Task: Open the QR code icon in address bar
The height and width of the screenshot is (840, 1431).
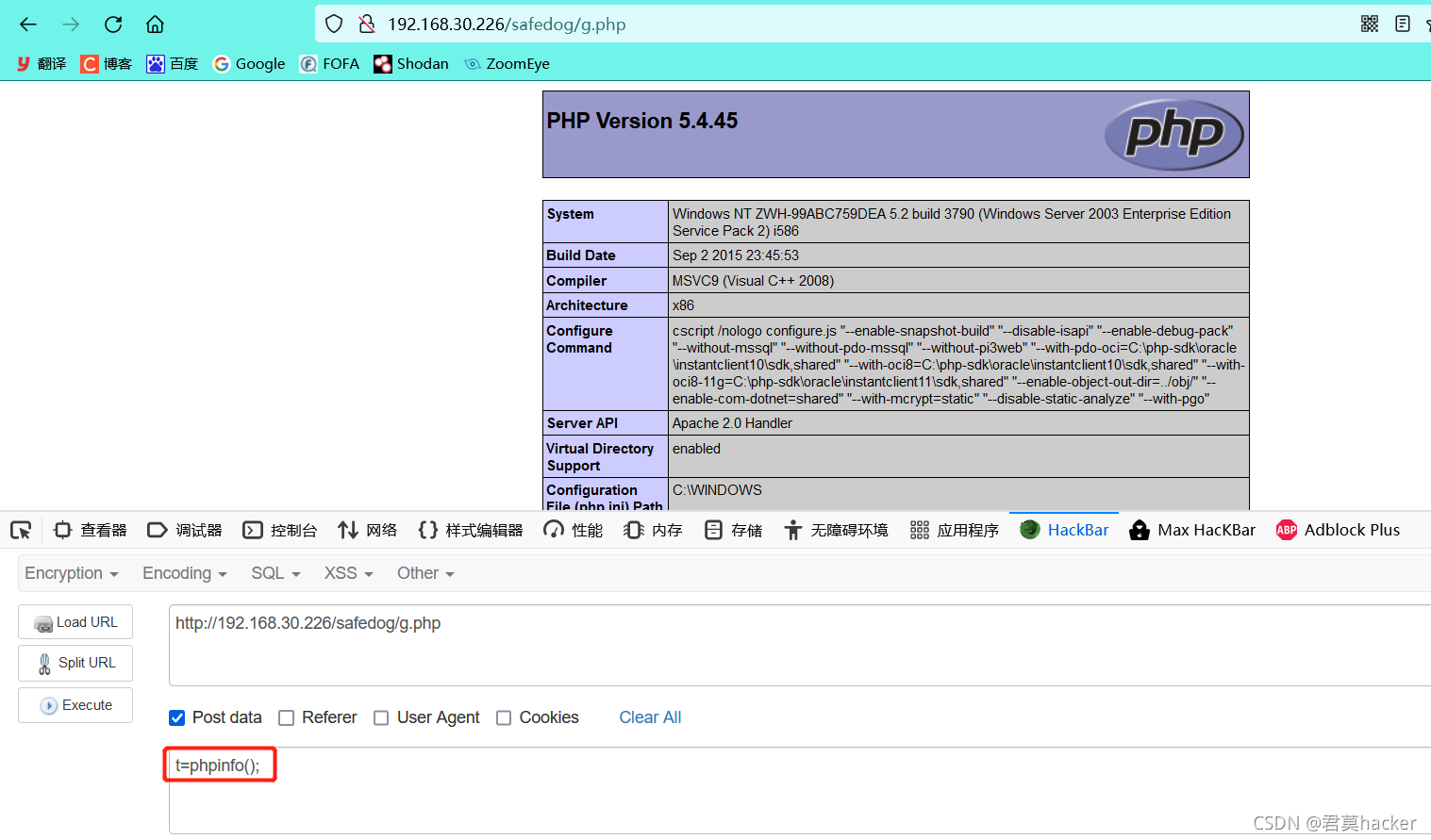Action: point(1370,25)
